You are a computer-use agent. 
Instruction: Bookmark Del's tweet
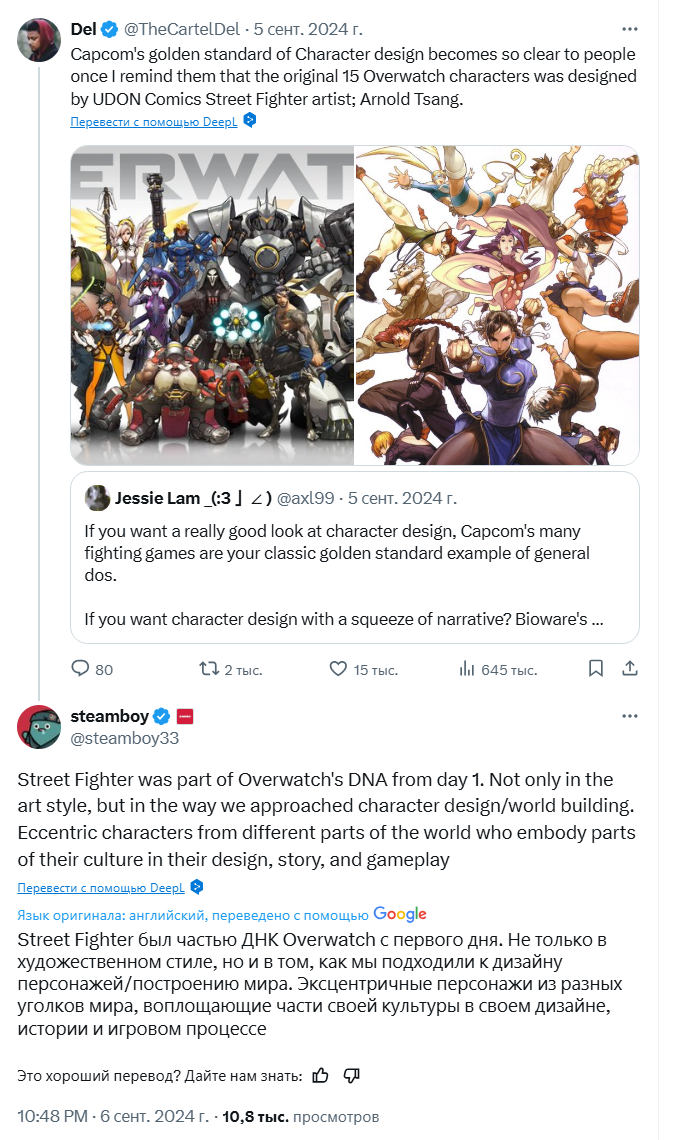point(596,668)
